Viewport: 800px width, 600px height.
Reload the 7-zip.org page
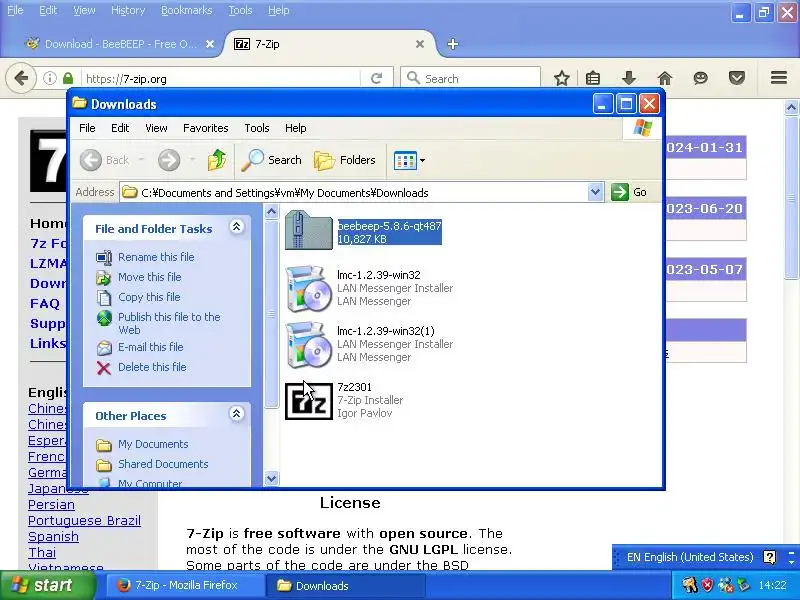click(377, 79)
